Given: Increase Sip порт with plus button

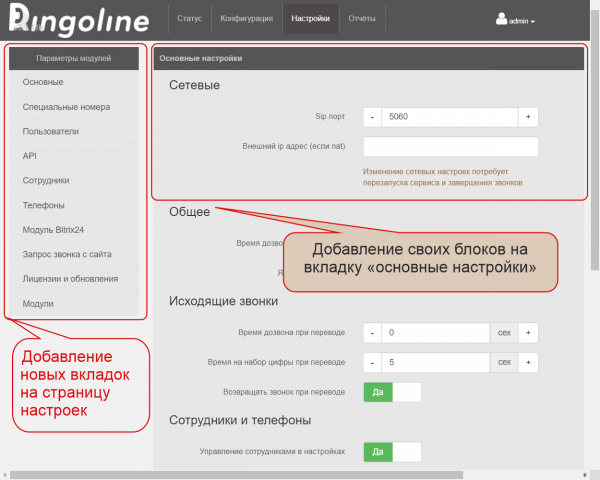Looking at the screenshot, I should pyautogui.click(x=528, y=117).
